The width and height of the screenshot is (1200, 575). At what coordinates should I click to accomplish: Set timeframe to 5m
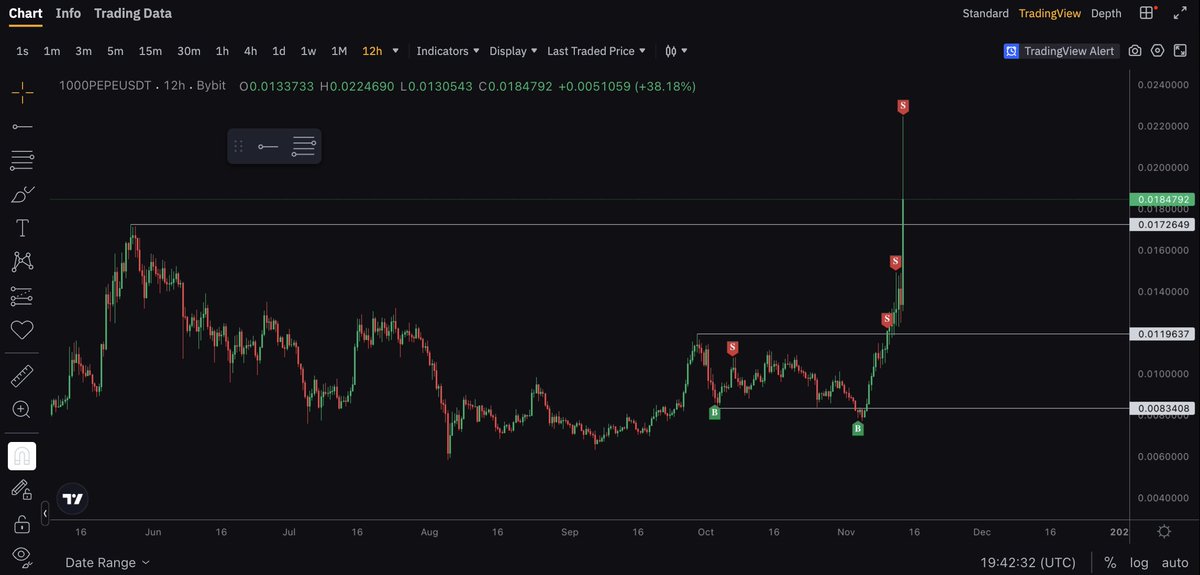pos(115,51)
